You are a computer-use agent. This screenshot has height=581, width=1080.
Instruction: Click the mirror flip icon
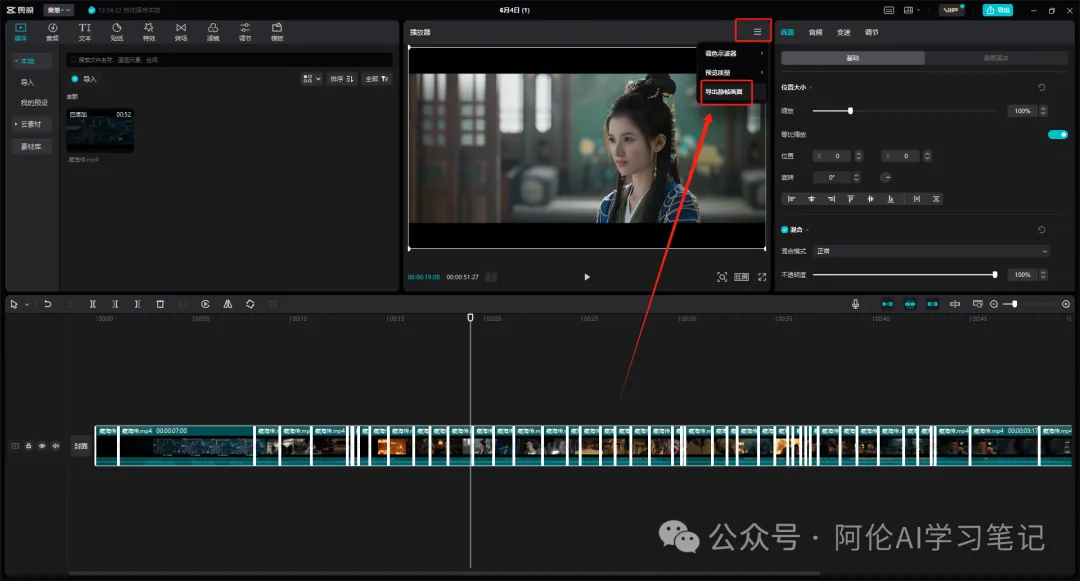click(x=227, y=304)
